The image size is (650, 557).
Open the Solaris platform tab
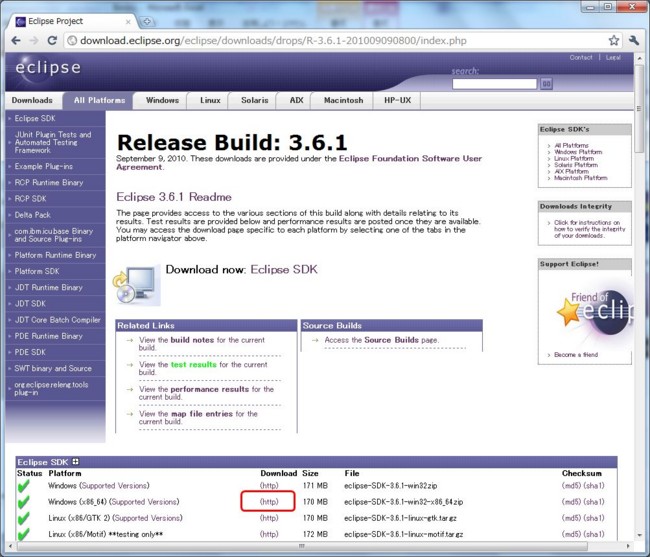[255, 100]
